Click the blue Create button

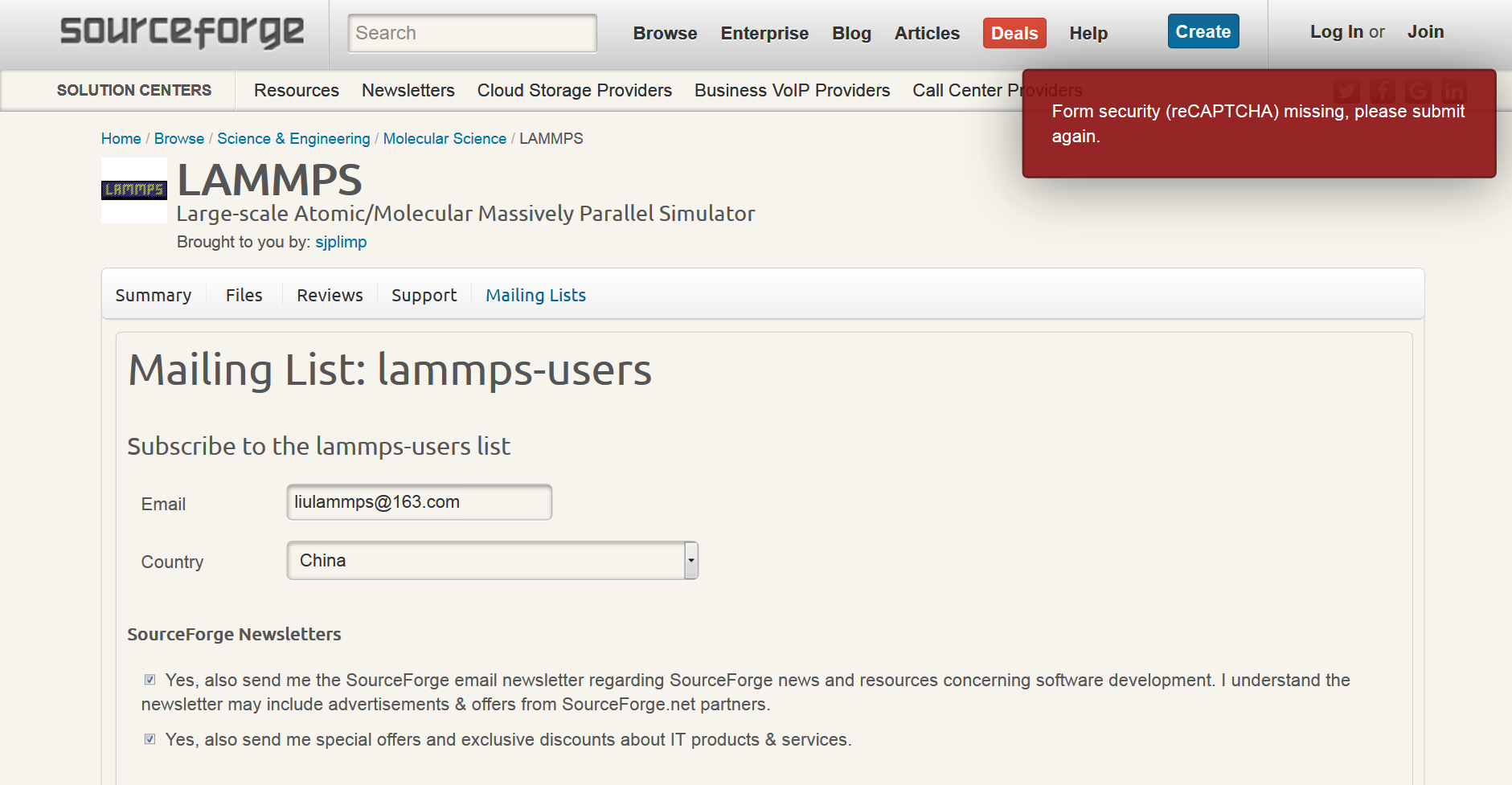tap(1203, 31)
